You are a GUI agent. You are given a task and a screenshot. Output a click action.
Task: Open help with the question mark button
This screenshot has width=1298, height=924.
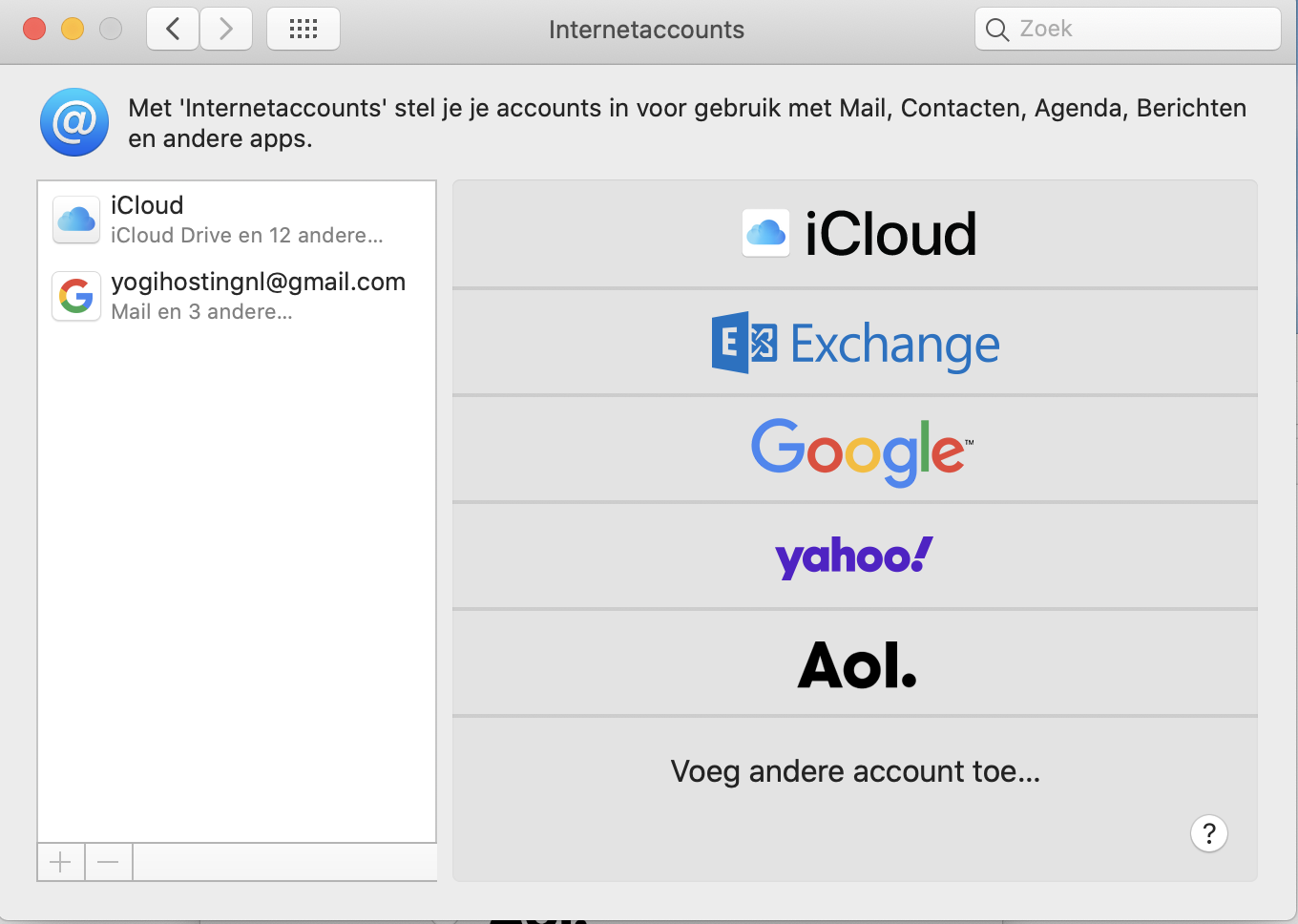(1209, 833)
